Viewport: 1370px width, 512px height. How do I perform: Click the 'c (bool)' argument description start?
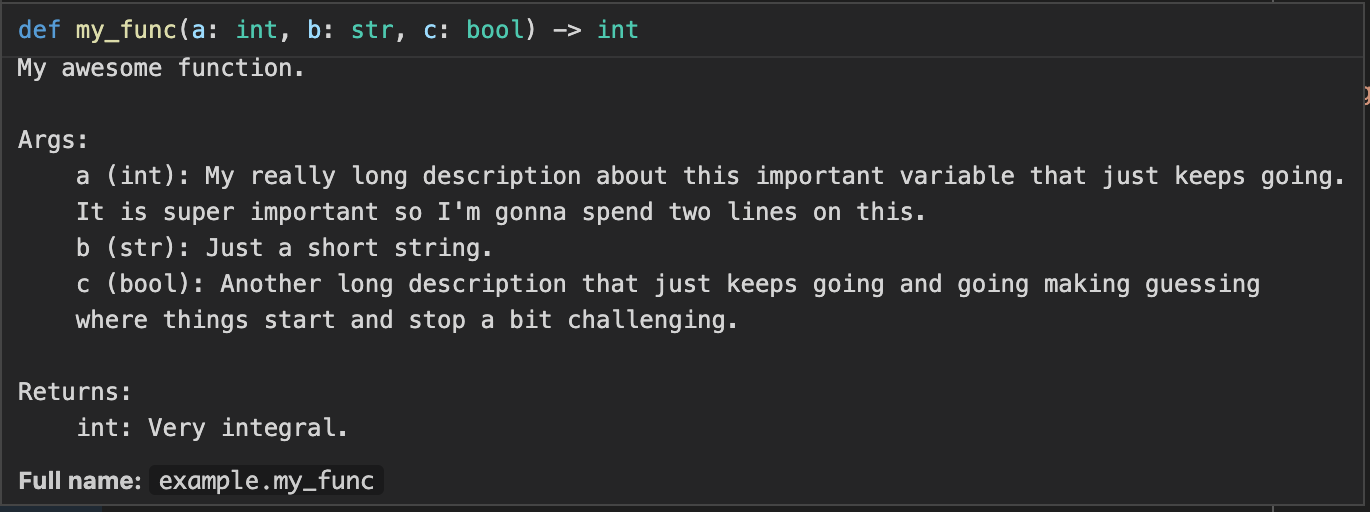click(x=140, y=284)
